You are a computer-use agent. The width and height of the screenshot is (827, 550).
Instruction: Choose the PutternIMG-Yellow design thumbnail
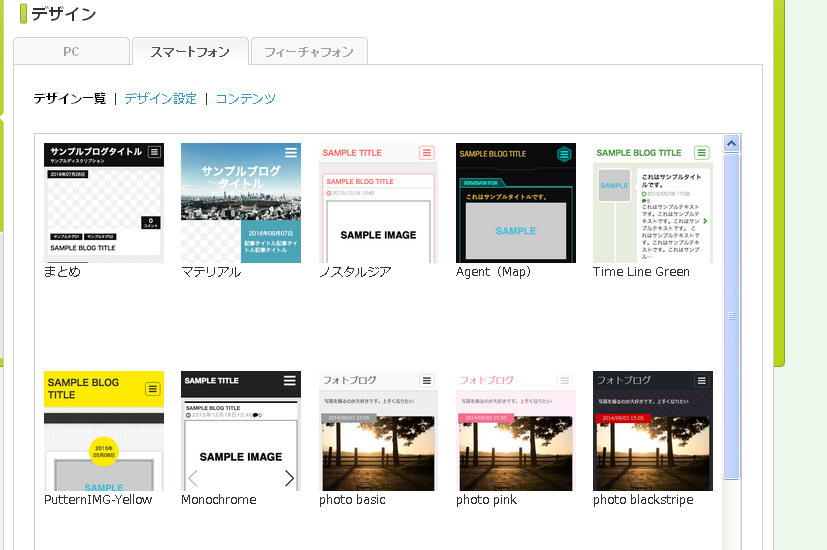point(104,431)
